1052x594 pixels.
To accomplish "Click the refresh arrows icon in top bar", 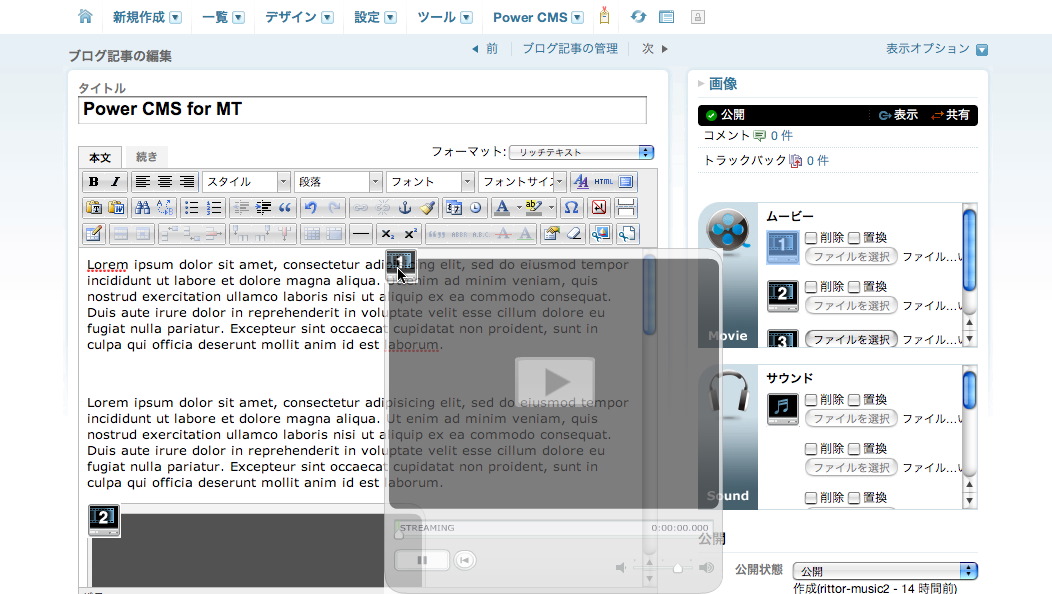I will click(638, 17).
